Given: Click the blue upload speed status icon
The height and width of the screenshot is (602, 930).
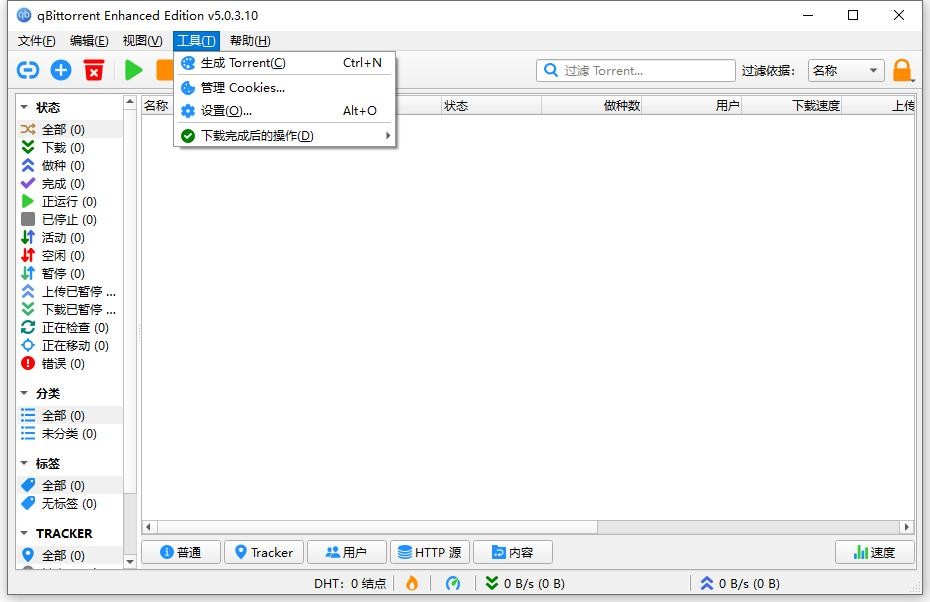Looking at the screenshot, I should [x=707, y=583].
